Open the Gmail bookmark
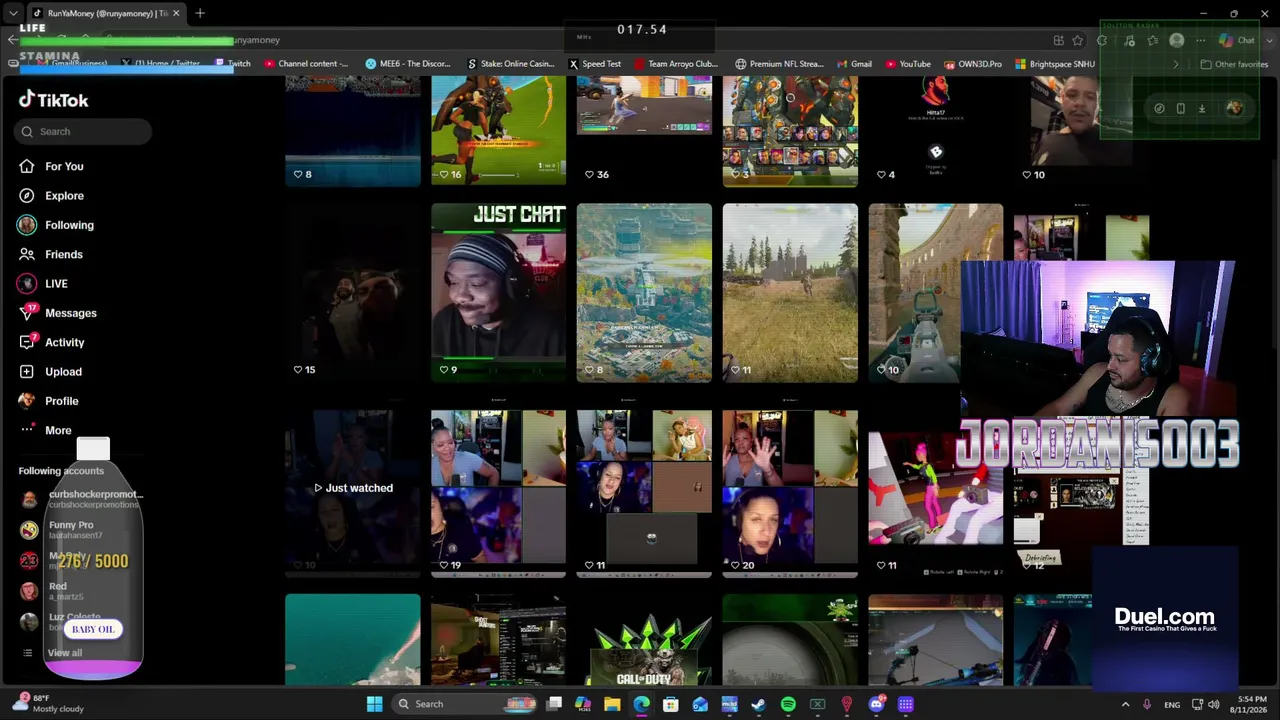The image size is (1280, 720). [x=854, y=64]
